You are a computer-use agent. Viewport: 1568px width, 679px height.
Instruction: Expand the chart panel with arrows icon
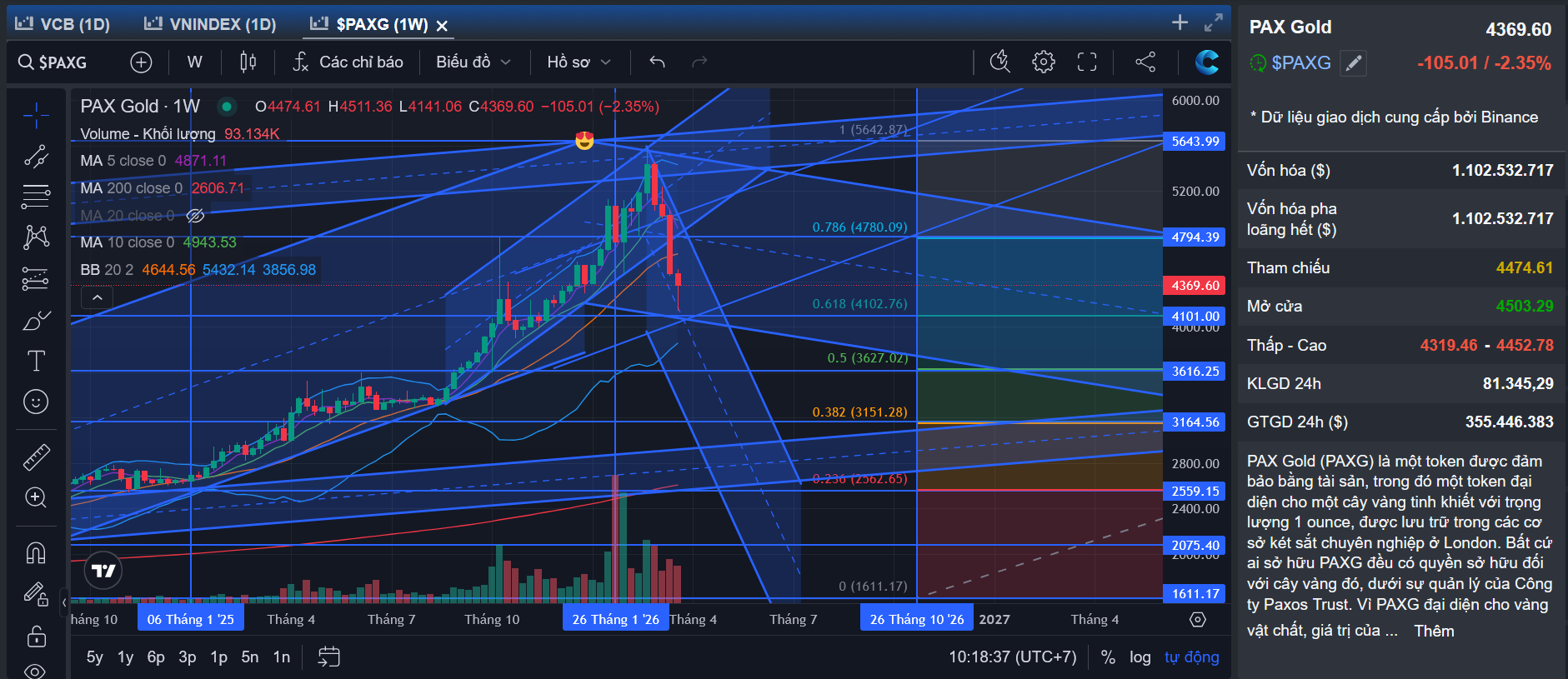(1214, 22)
